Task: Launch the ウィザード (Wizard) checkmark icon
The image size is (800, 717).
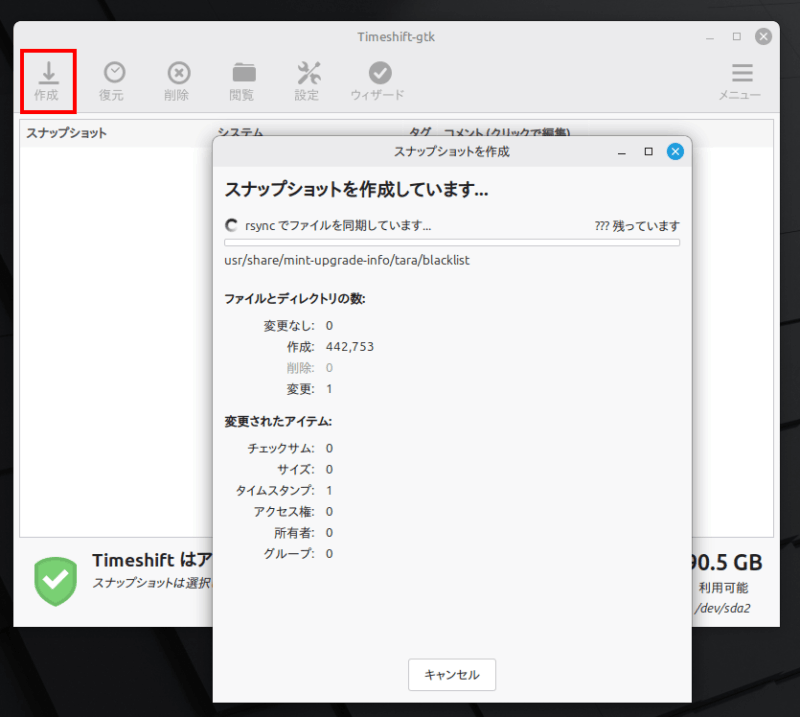Action: 379,74
